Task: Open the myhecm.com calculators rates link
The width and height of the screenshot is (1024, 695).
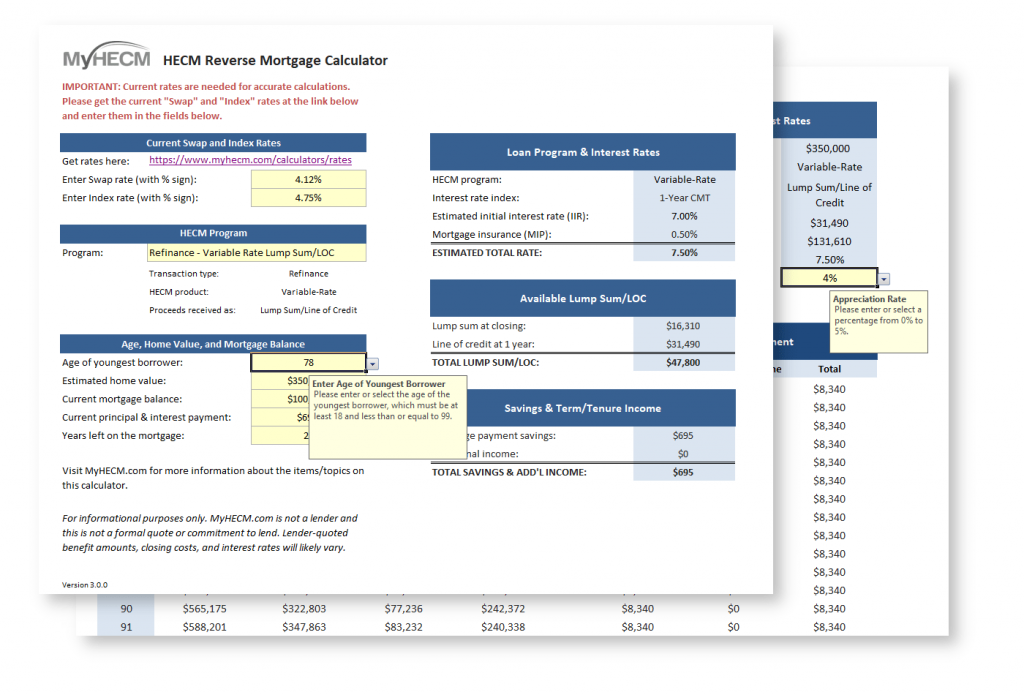Action: pyautogui.click(x=250, y=160)
